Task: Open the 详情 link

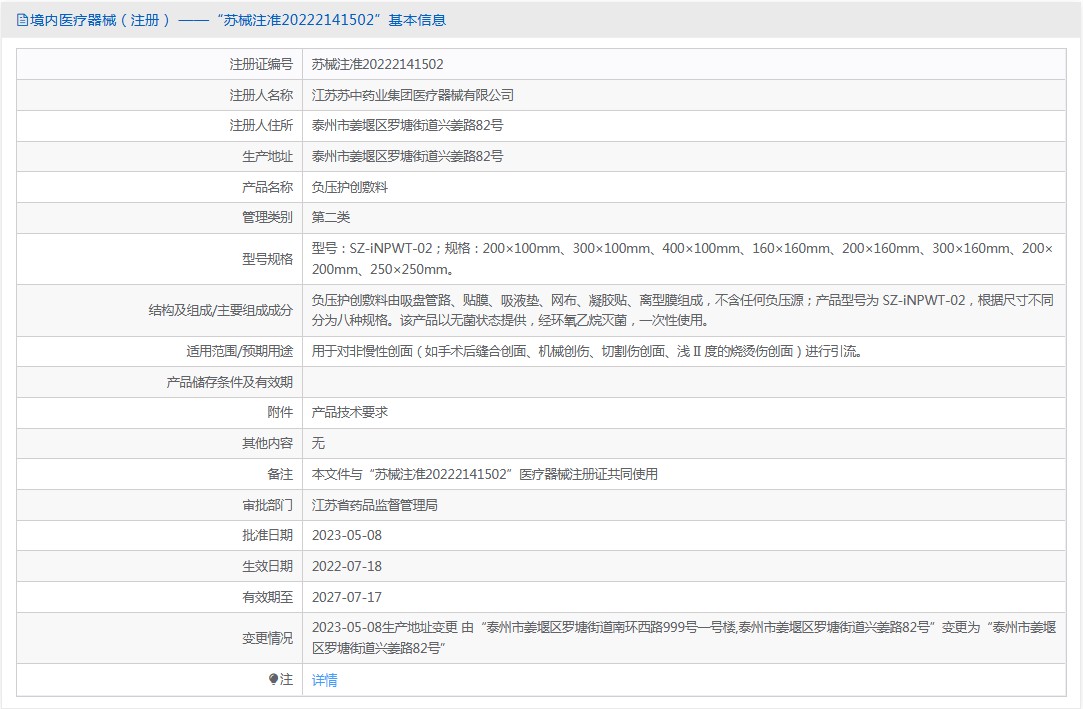Action: click(x=324, y=680)
